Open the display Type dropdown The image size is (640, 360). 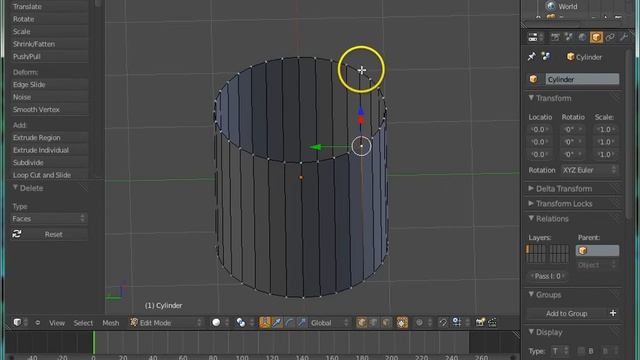coord(560,351)
